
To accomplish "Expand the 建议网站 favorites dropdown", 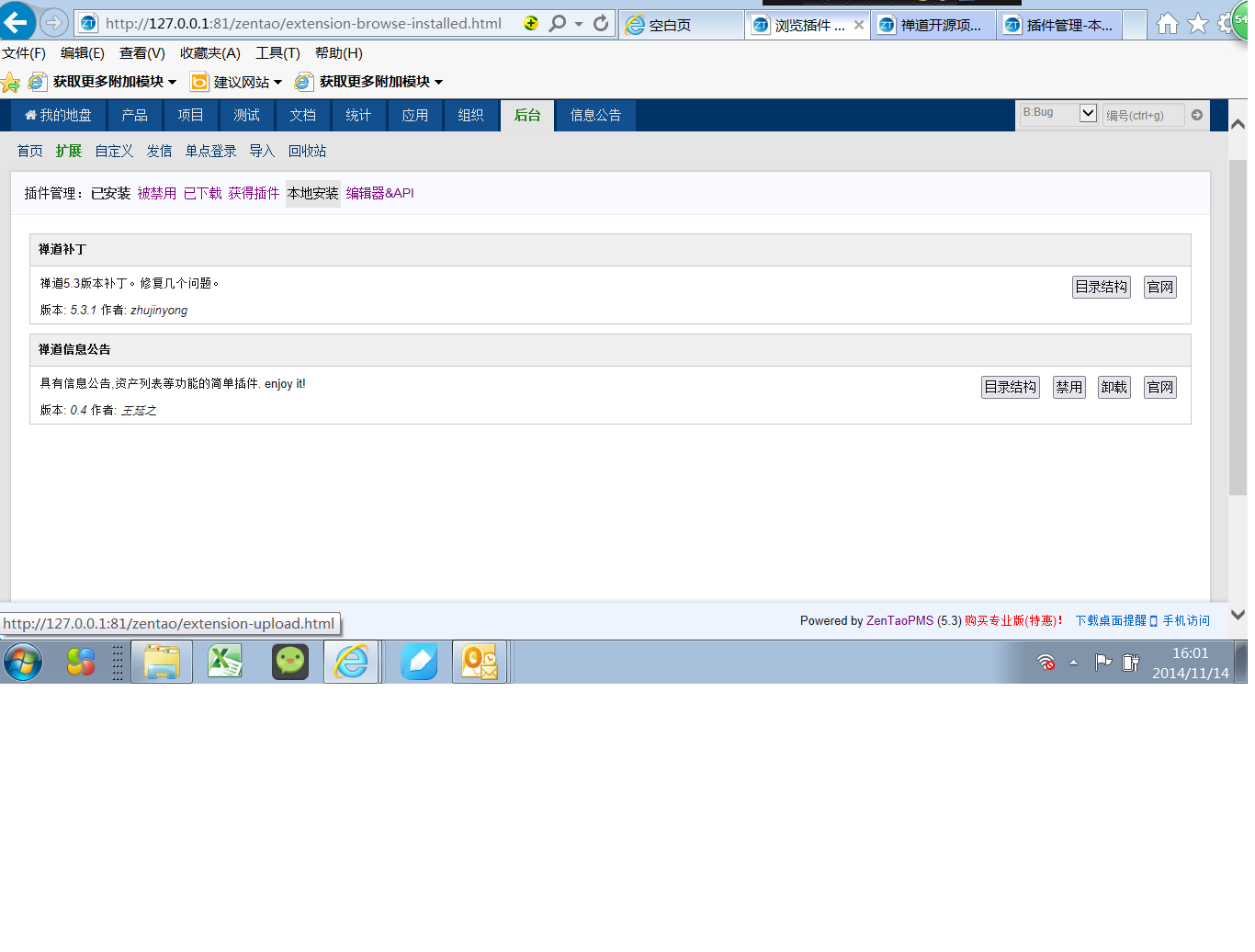I will pos(277,83).
